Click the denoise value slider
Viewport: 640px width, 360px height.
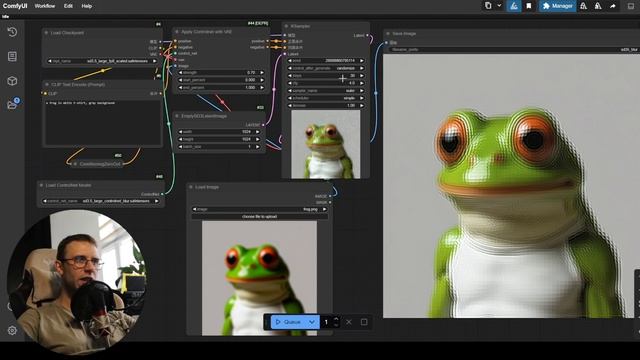pos(326,105)
